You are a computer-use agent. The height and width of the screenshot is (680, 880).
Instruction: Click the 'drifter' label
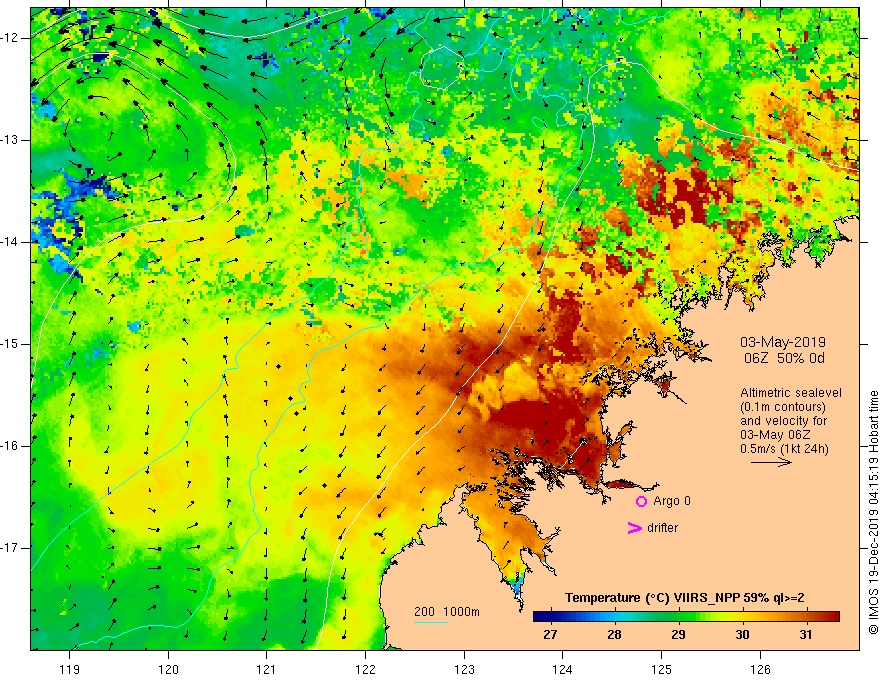coord(662,528)
